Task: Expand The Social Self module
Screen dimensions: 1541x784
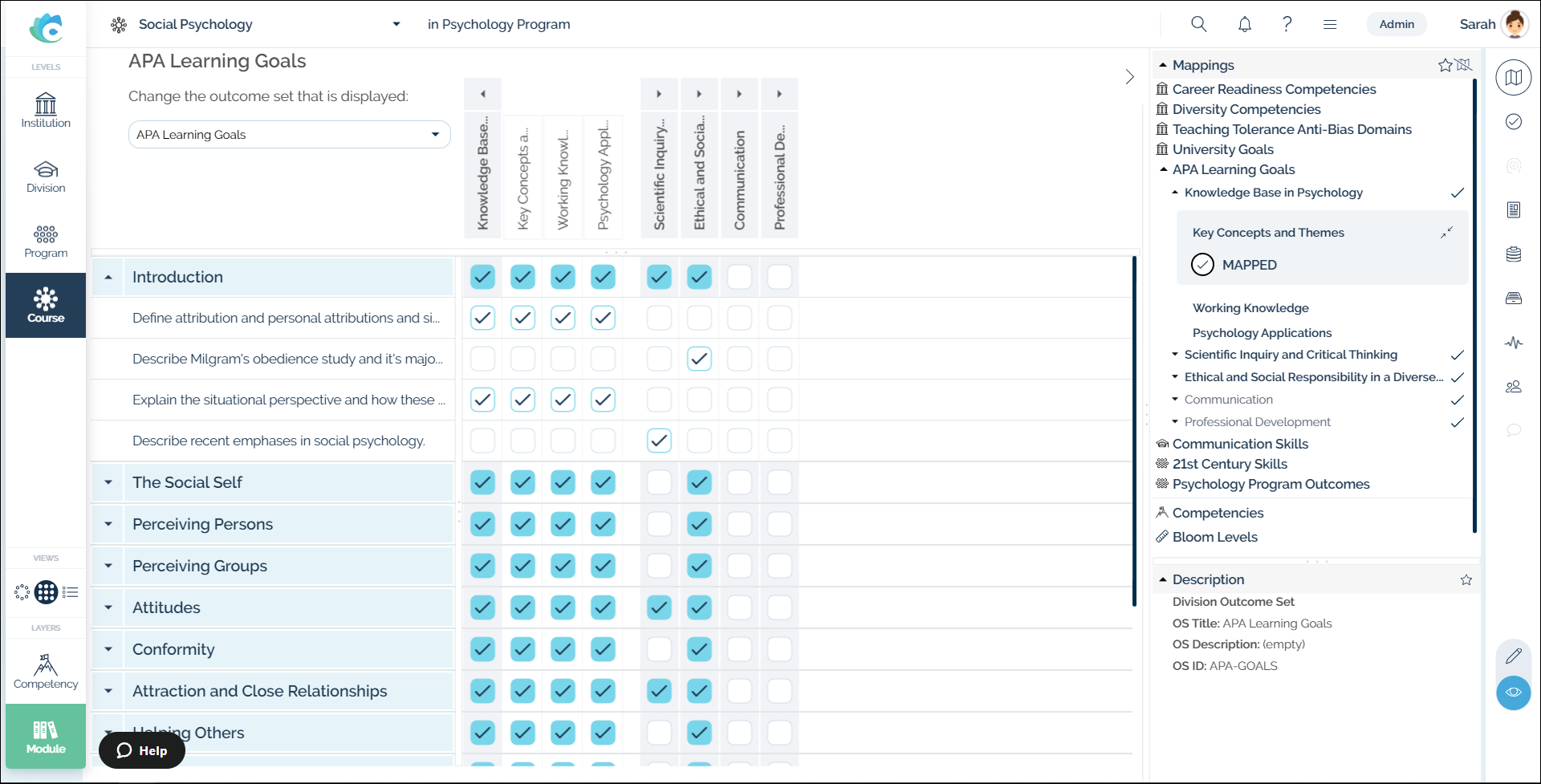Action: 108,482
